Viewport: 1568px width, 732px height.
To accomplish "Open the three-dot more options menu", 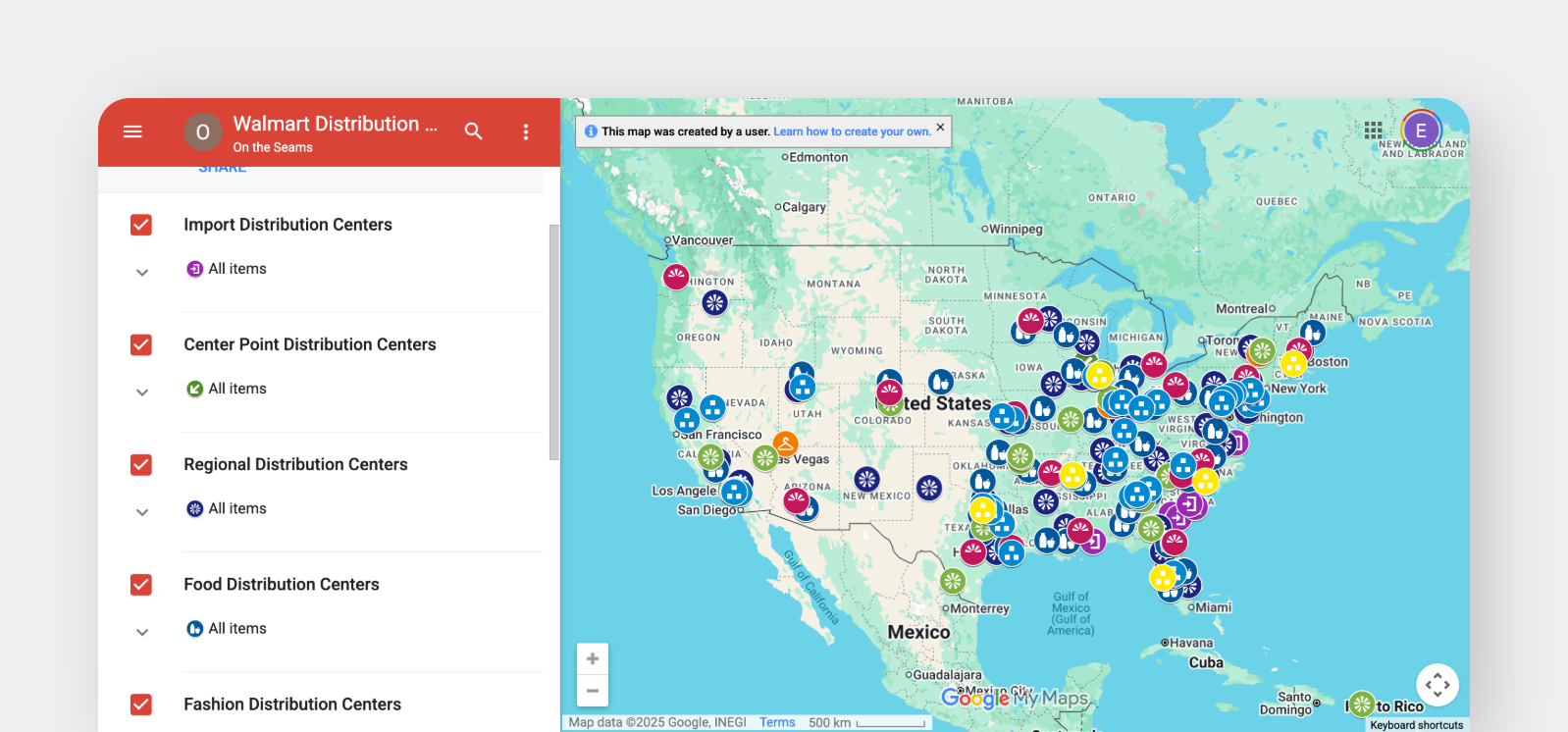I will point(526,131).
